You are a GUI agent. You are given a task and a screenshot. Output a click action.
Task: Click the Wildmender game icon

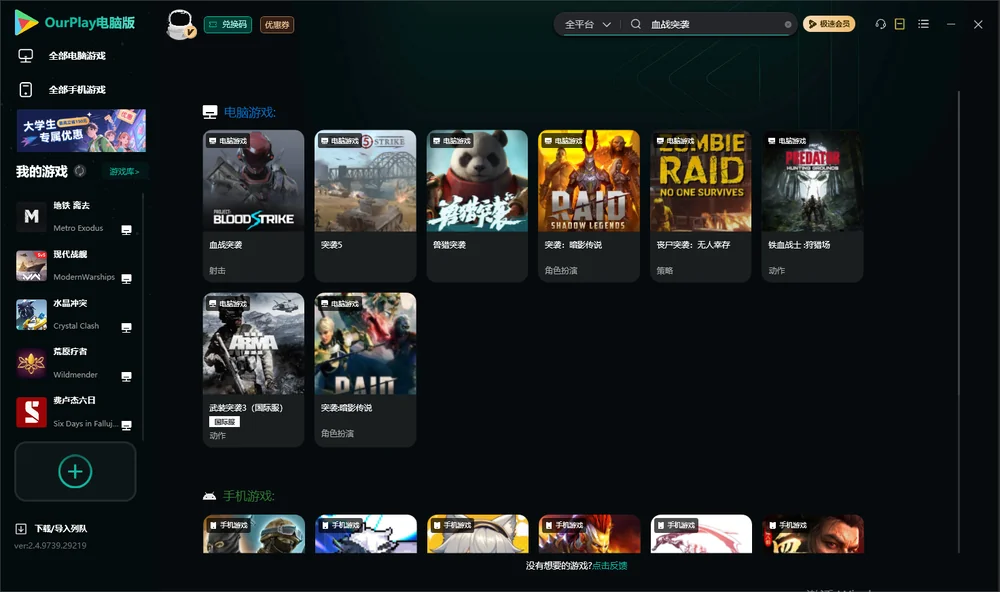click(31, 364)
